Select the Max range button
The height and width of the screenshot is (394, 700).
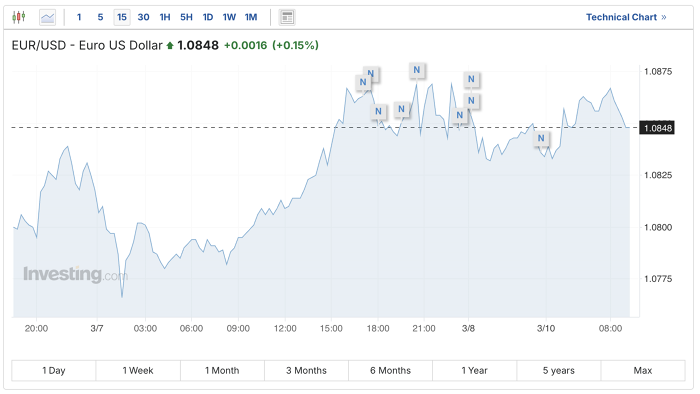point(643,370)
